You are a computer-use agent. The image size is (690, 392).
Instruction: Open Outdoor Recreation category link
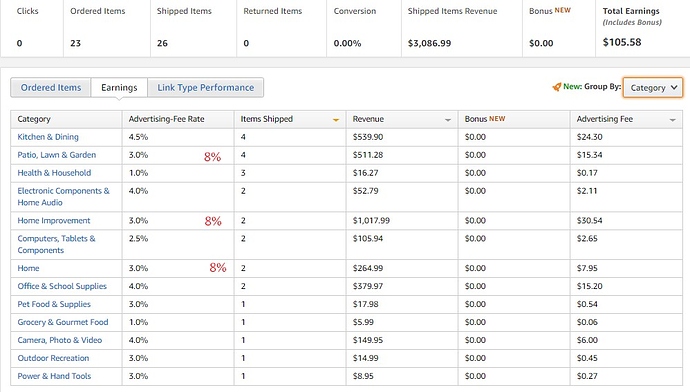[53, 358]
